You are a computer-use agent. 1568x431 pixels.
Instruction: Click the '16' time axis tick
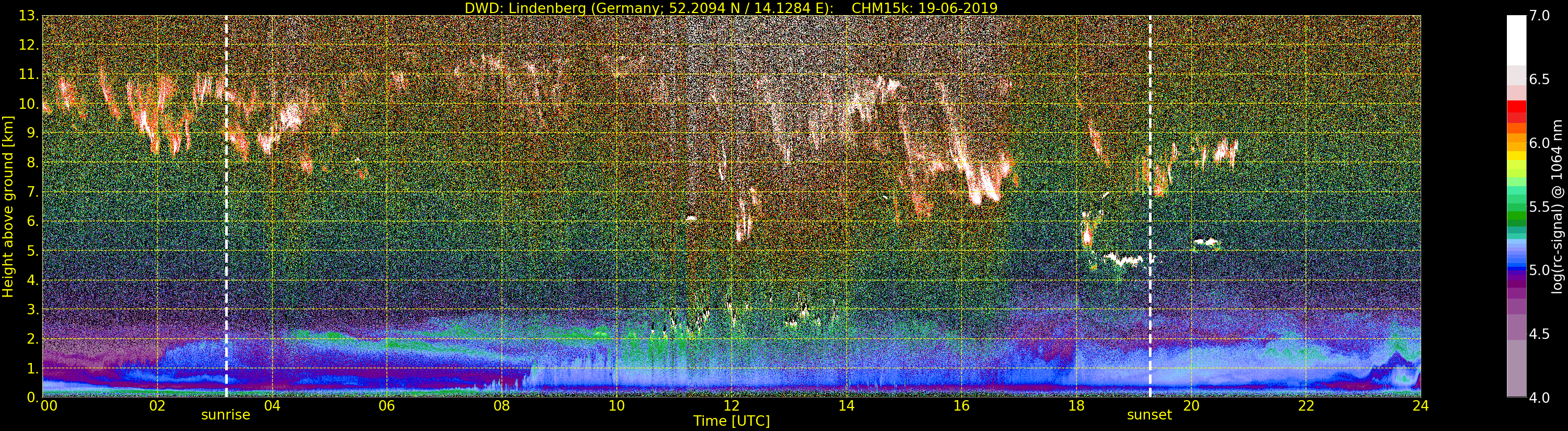tap(961, 405)
